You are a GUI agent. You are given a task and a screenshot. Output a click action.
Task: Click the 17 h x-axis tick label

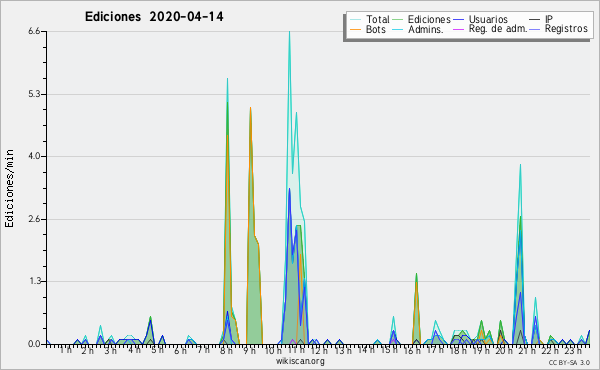435,350
